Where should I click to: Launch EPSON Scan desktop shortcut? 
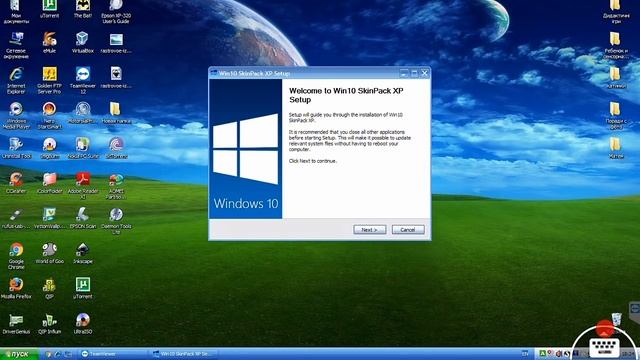tap(83, 218)
